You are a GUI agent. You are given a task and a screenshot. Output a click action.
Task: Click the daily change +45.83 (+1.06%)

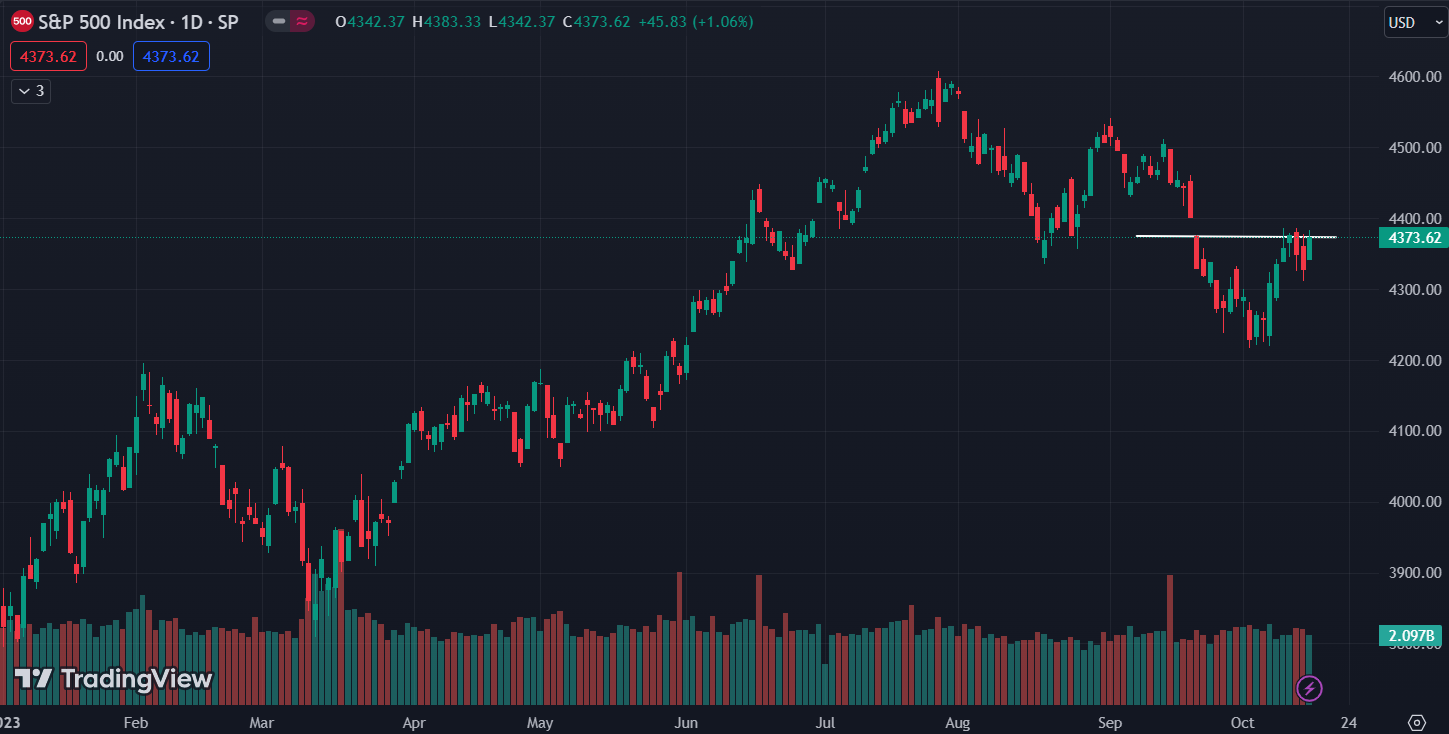click(694, 22)
